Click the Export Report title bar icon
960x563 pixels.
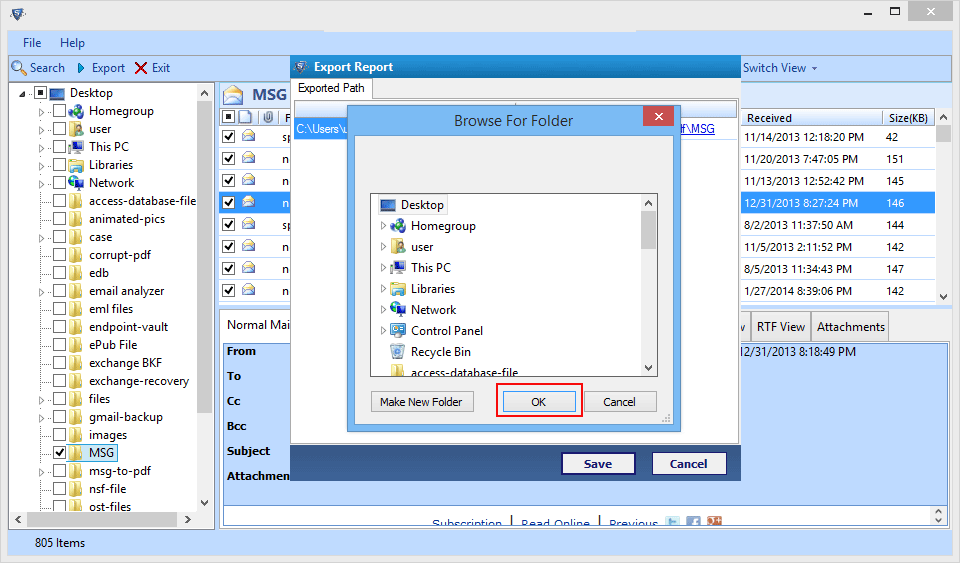tap(300, 67)
